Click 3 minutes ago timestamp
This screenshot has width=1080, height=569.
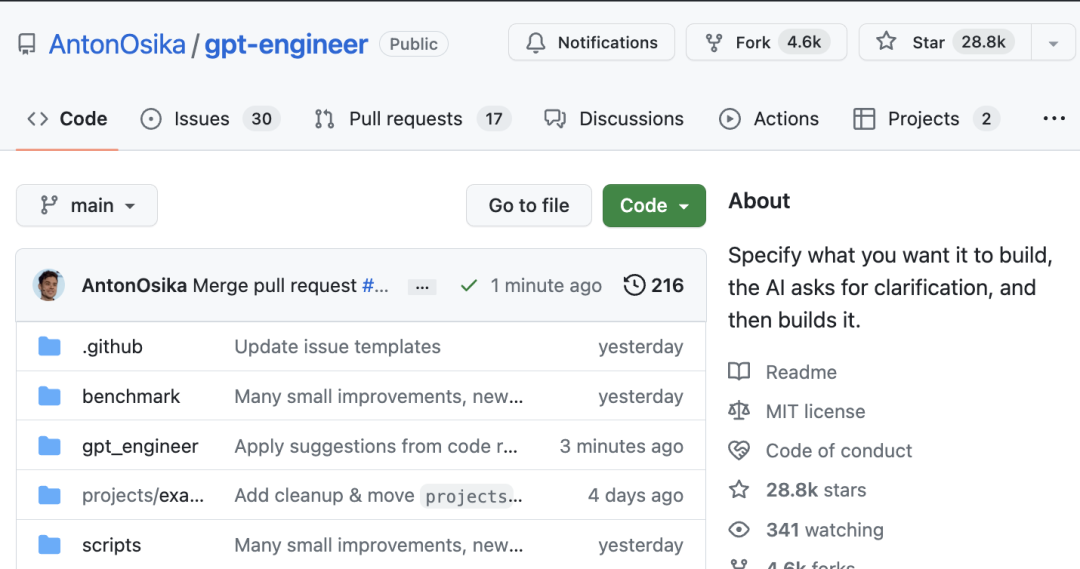[621, 446]
